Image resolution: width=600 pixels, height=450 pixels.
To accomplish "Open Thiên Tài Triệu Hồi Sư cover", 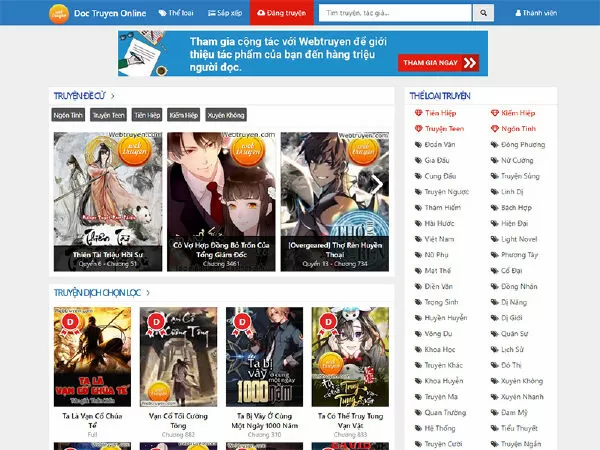I will click(108, 202).
